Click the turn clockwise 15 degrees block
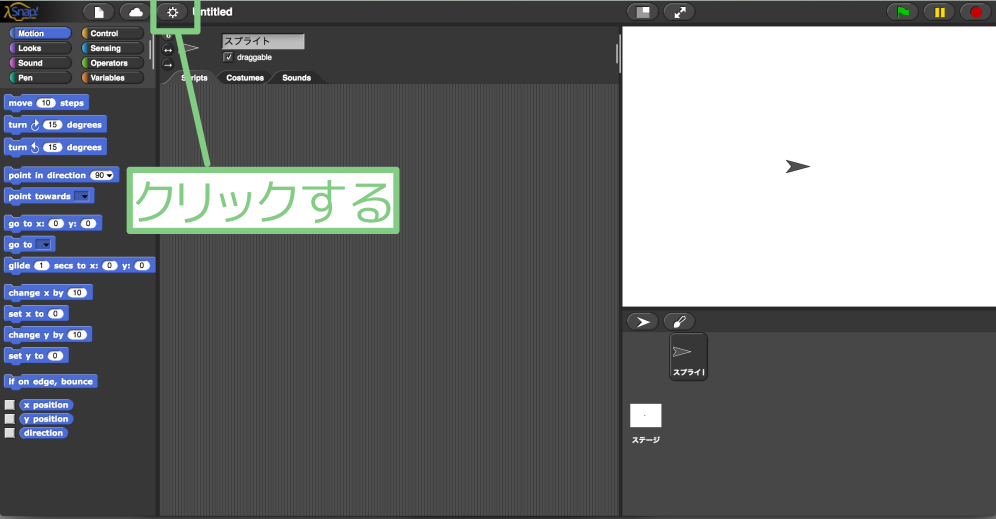 pyautogui.click(x=55, y=125)
